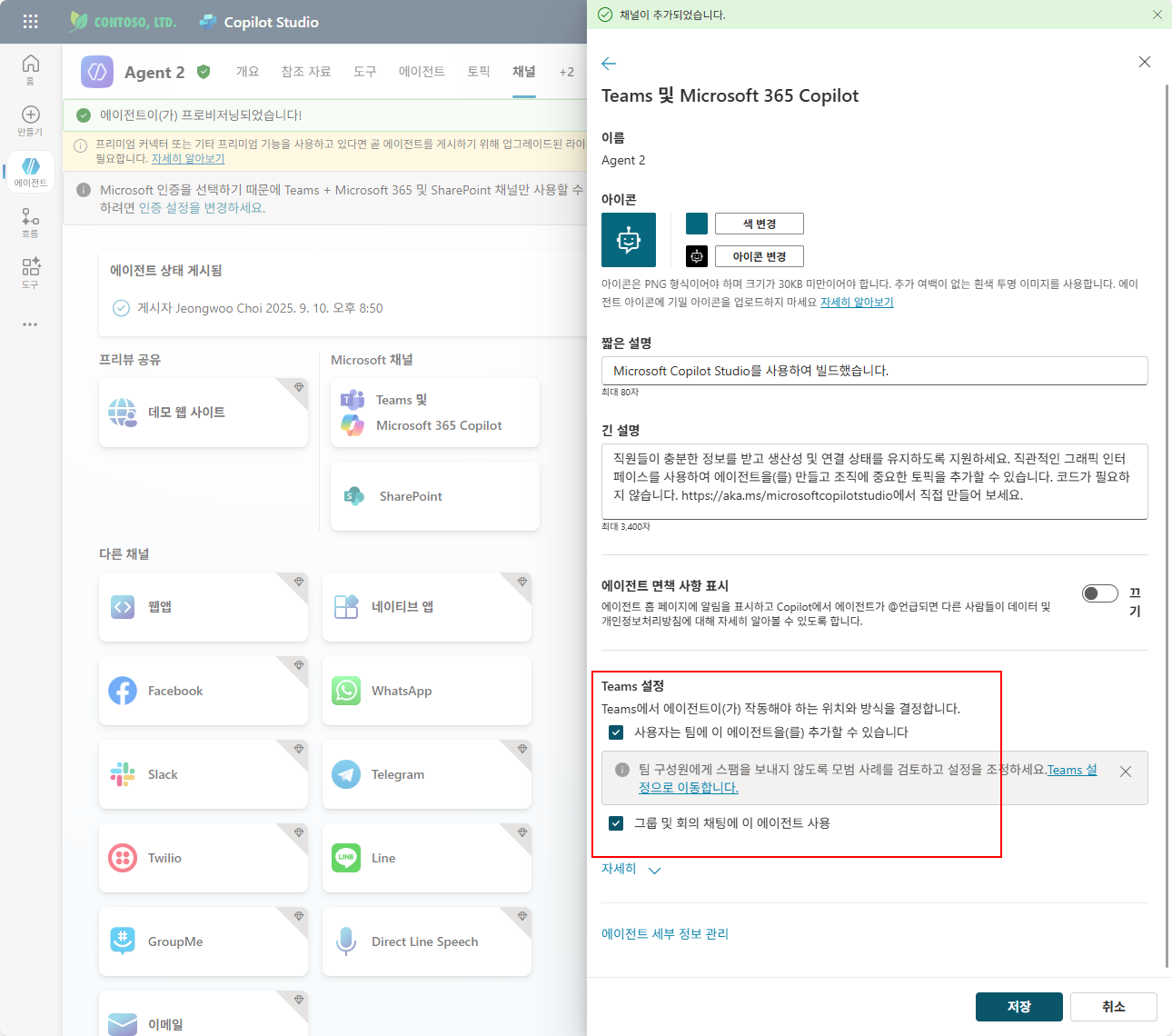Open the sidebar more options ellipsis
The height and width of the screenshot is (1036, 1172).
coord(30,324)
